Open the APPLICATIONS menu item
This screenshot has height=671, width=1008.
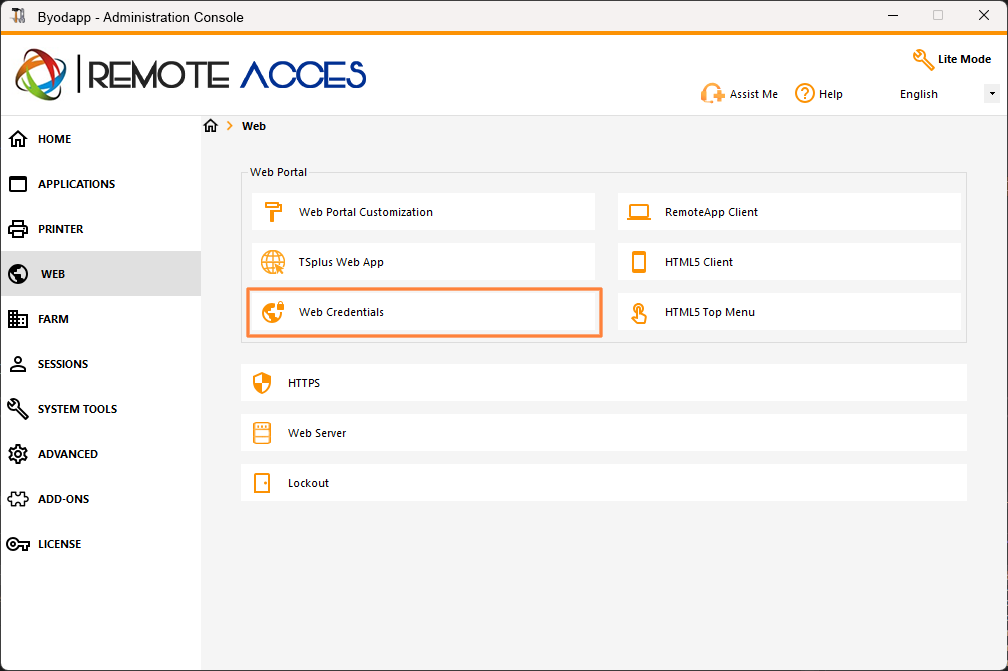coord(101,184)
